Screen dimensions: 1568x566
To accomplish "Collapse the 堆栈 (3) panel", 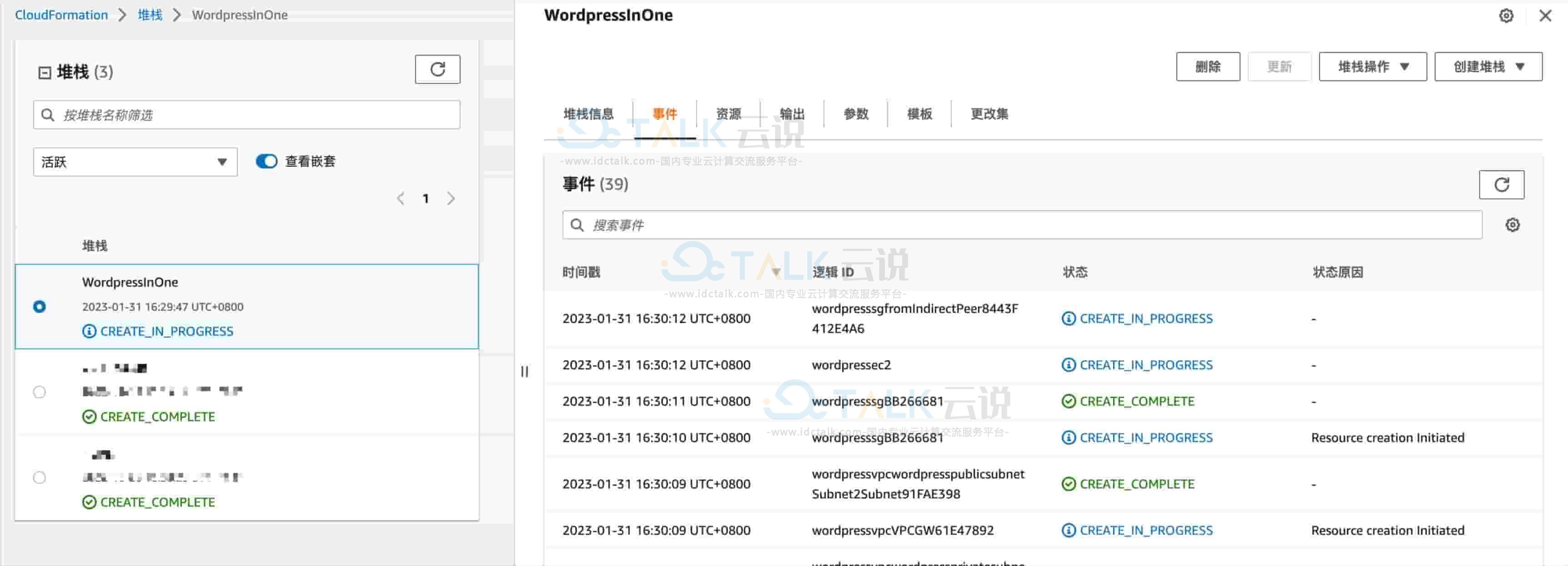I will pyautogui.click(x=45, y=72).
